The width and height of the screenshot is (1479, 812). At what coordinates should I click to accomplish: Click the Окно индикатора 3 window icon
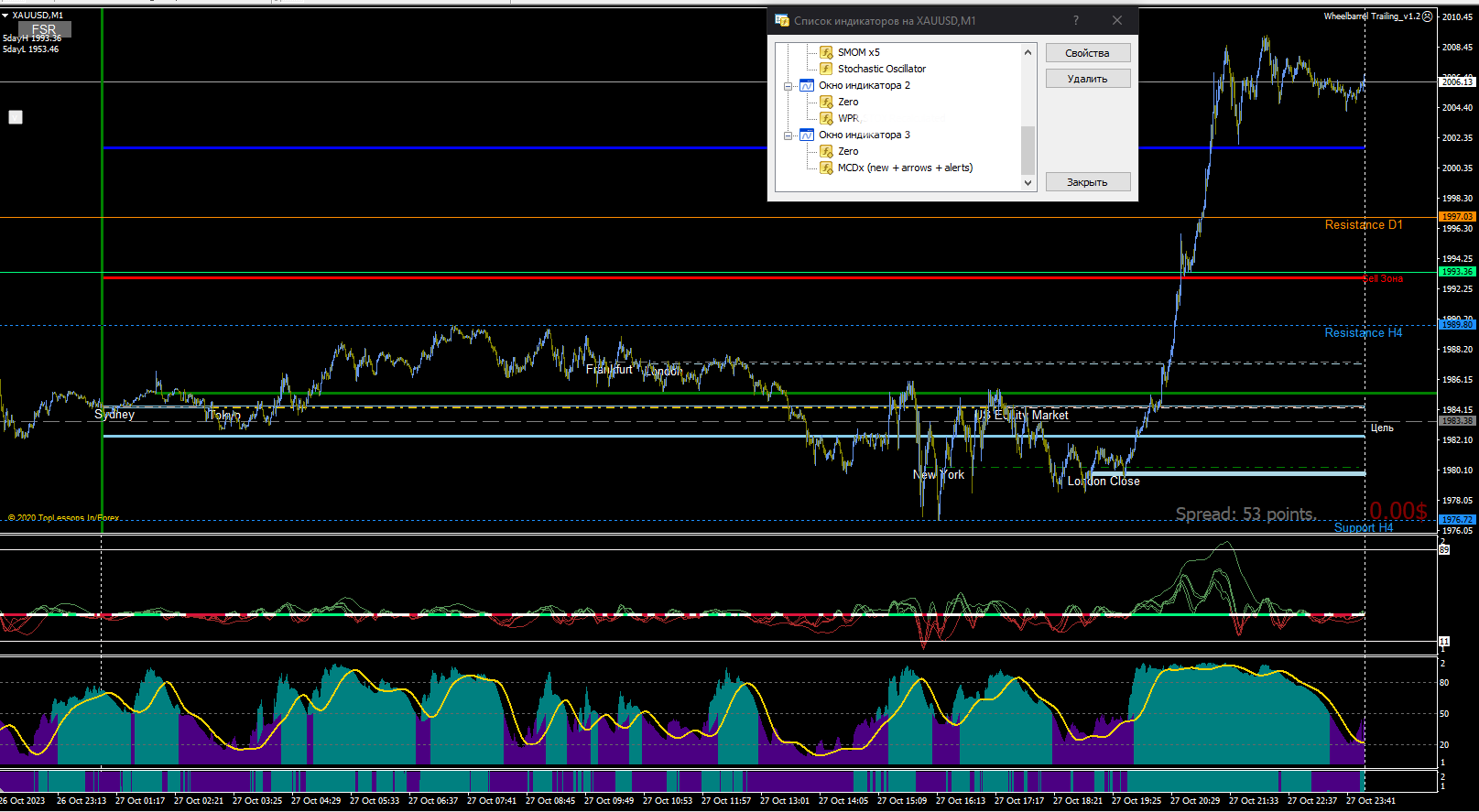807,135
